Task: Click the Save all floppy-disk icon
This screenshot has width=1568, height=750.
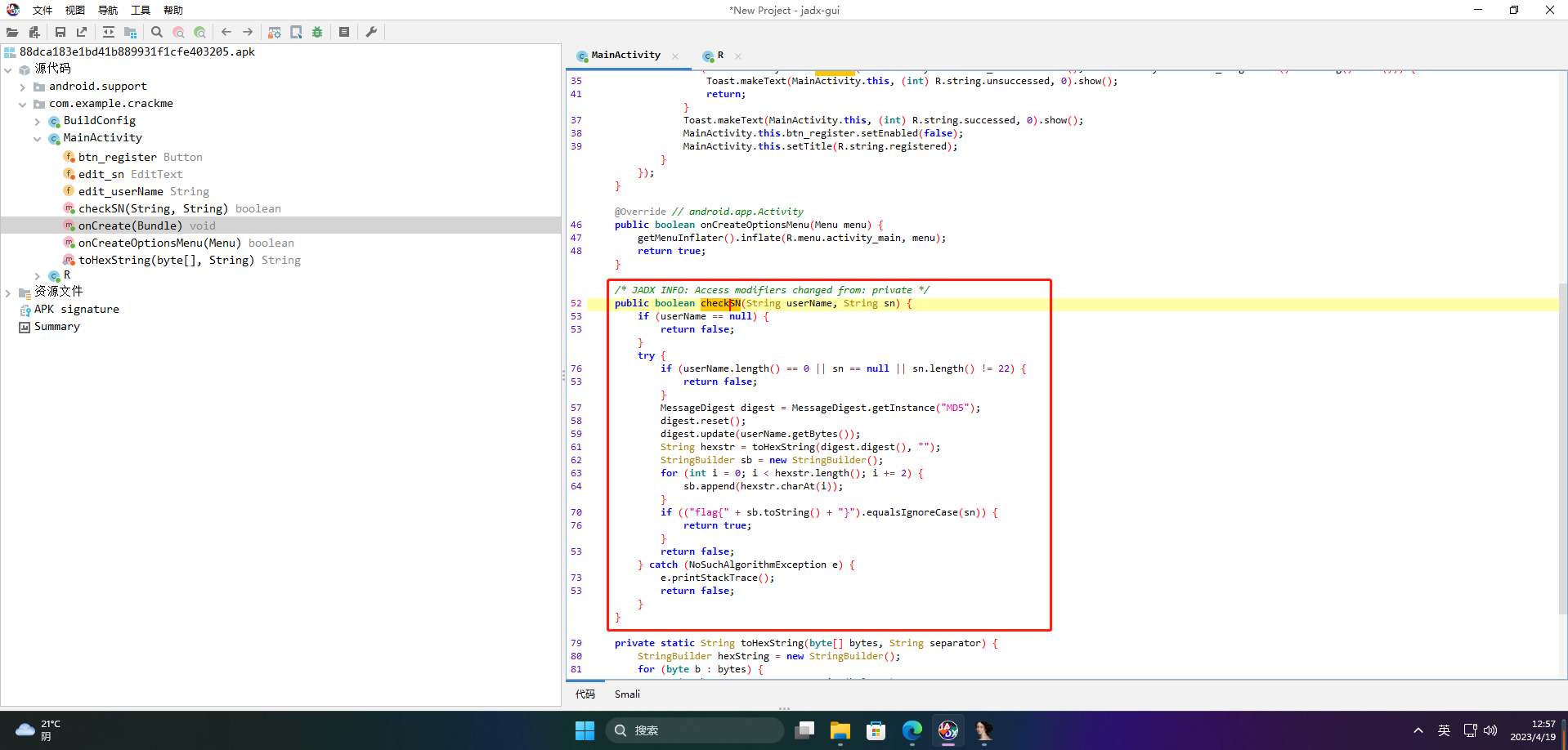Action: click(x=60, y=32)
